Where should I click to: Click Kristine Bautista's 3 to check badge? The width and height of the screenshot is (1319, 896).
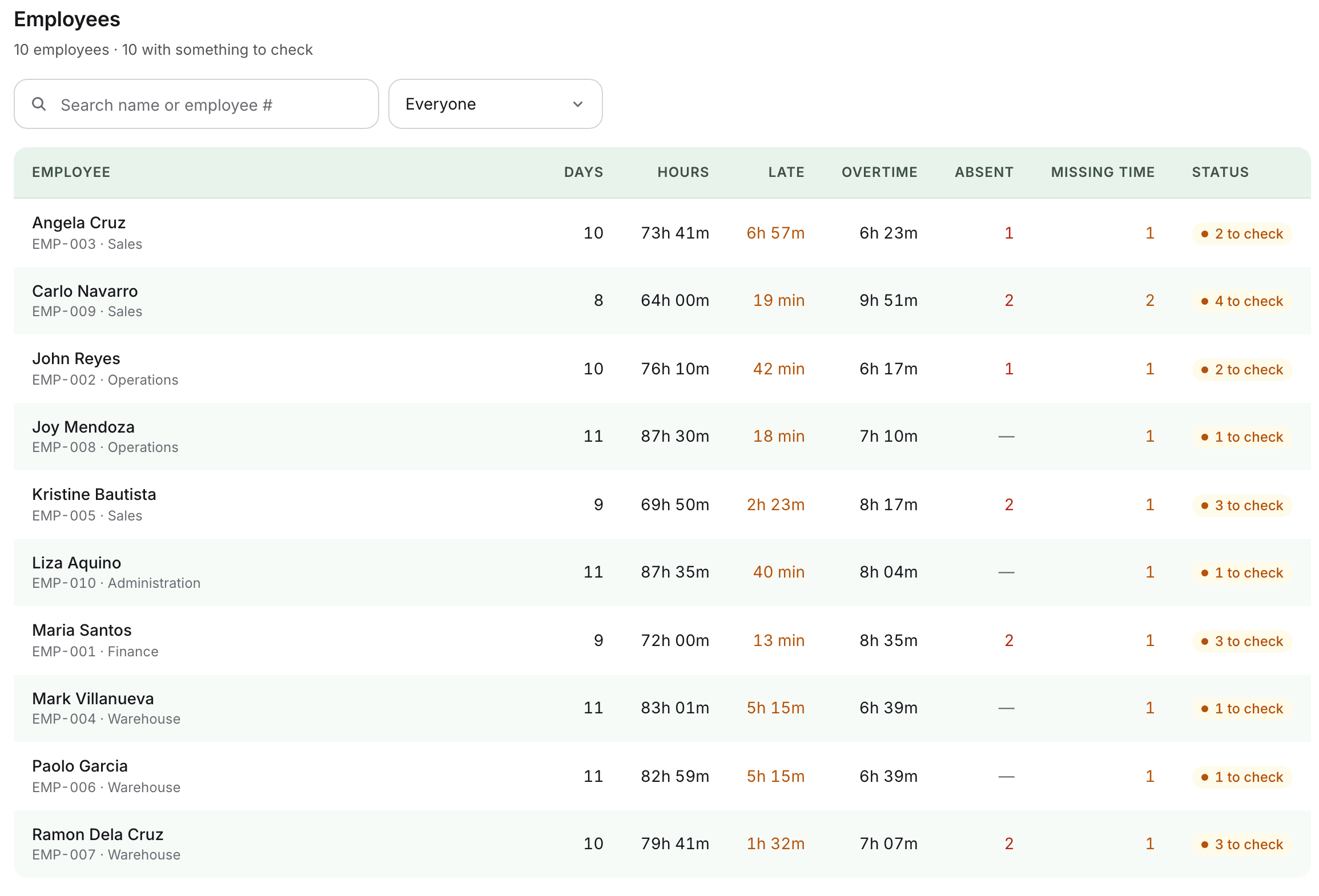pyautogui.click(x=1242, y=506)
